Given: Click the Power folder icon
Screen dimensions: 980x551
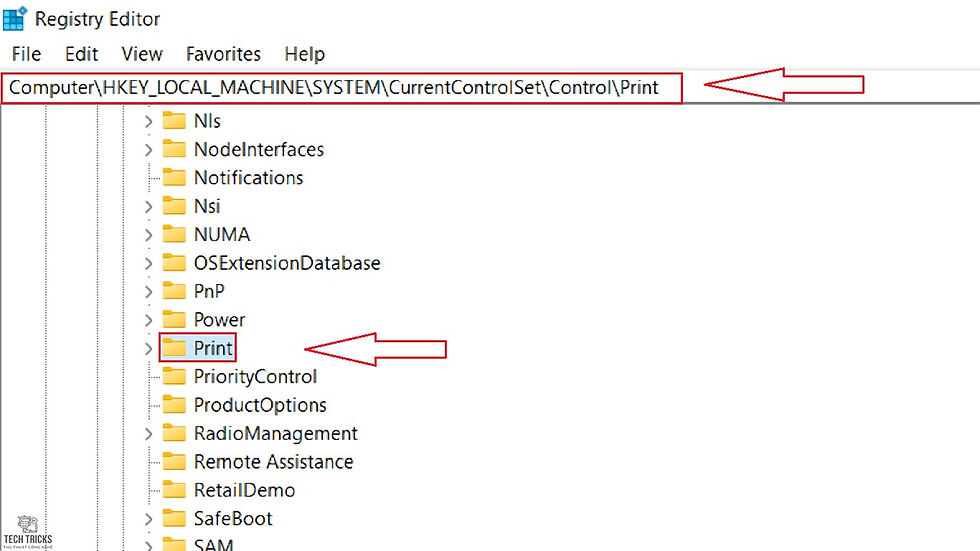Looking at the screenshot, I should point(174,319).
